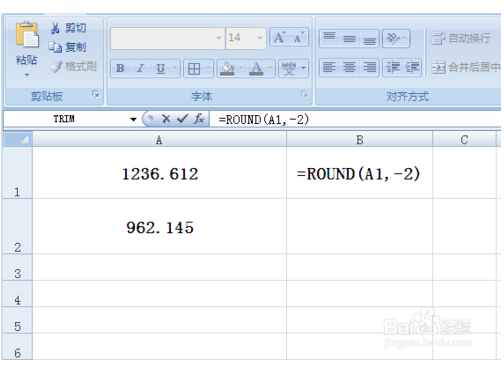
Task: Open the Name Box dropdown arrow
Action: tap(133, 119)
